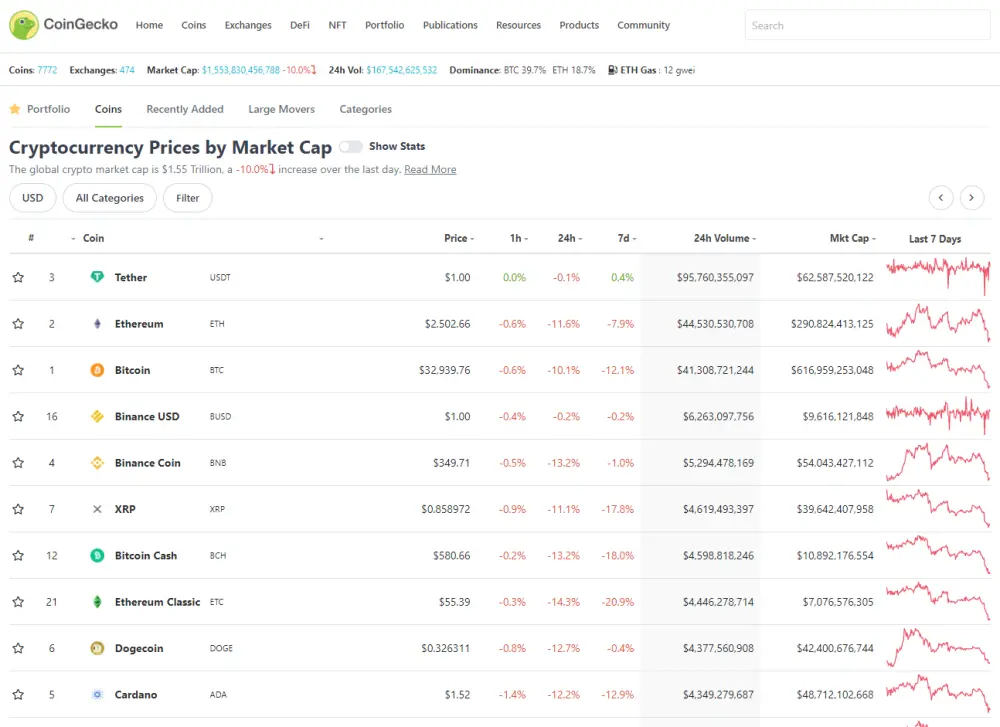The image size is (1000, 727).
Task: Star XRP as favorite
Action: click(x=18, y=509)
